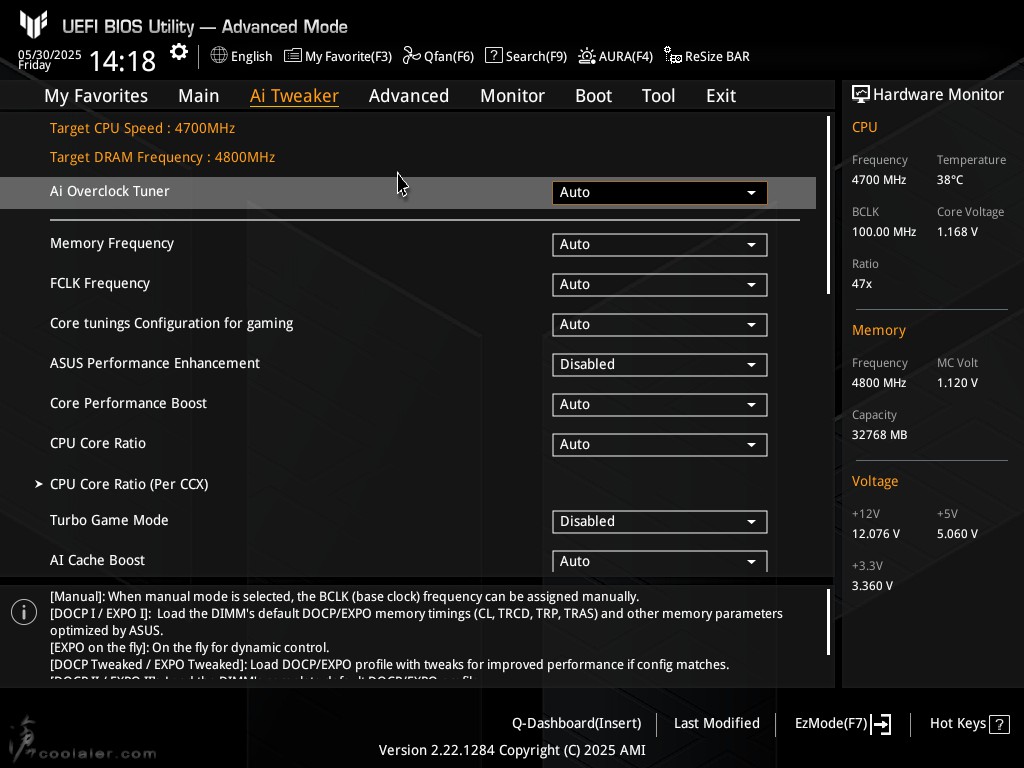Open Turbo Game Mode dropdown
The image size is (1024, 768).
point(660,522)
